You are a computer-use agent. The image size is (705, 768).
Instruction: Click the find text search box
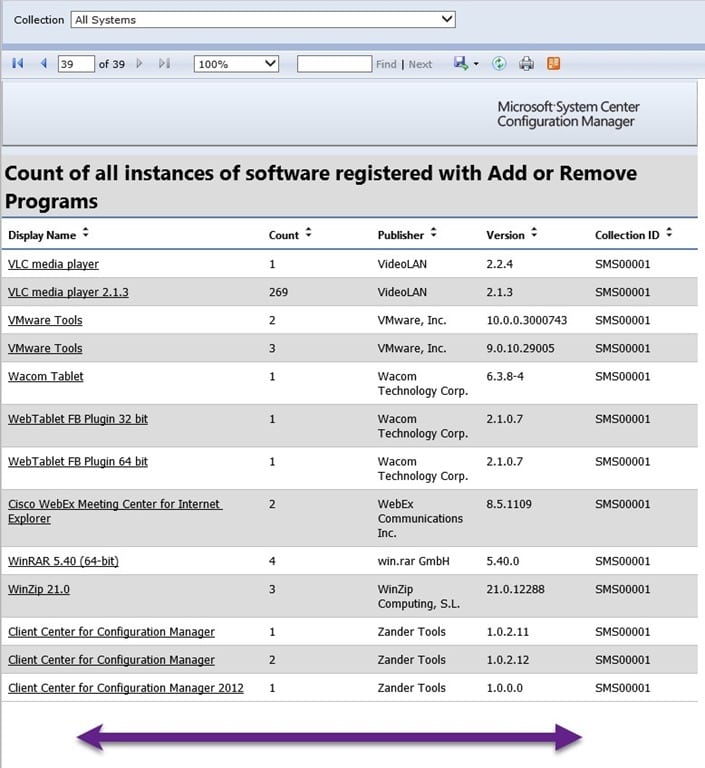point(335,64)
